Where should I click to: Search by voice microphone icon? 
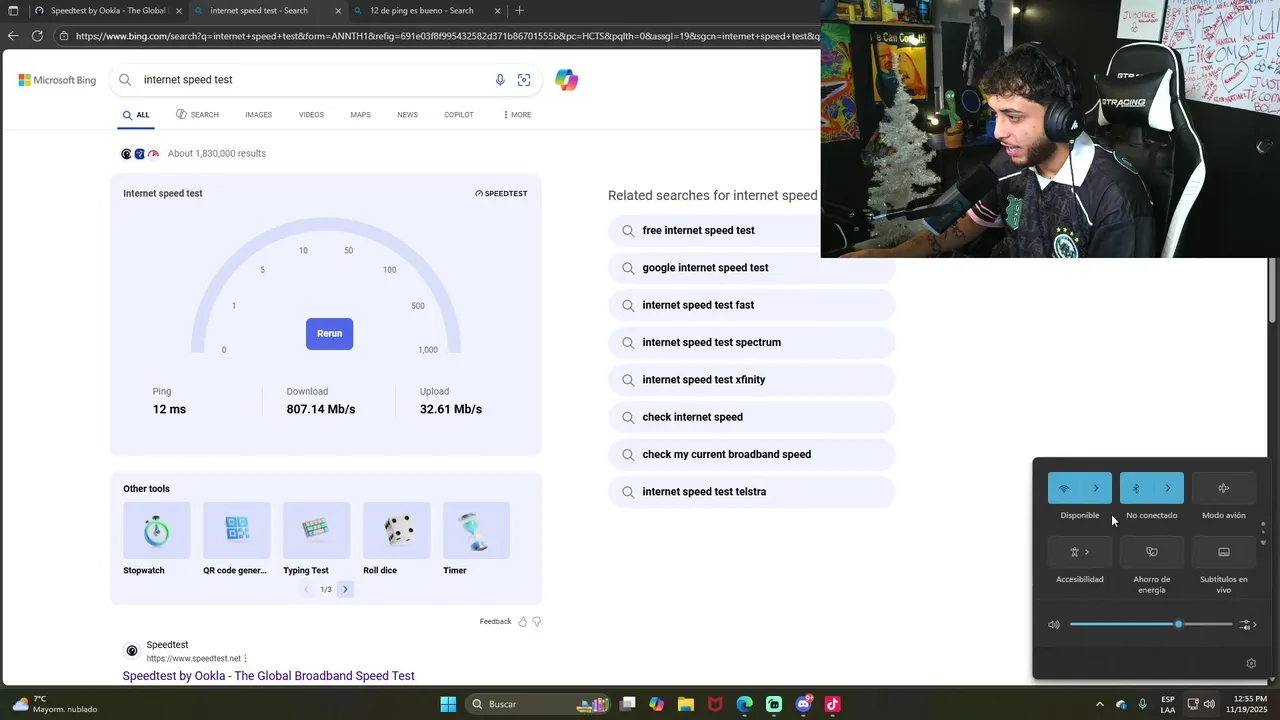pos(500,80)
